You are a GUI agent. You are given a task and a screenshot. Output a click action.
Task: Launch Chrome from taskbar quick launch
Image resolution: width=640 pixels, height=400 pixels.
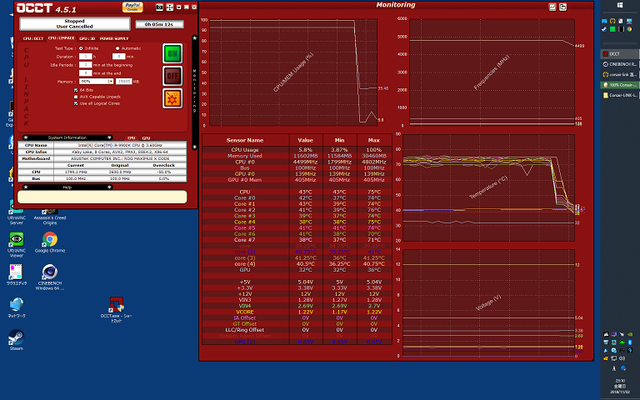click(x=630, y=29)
